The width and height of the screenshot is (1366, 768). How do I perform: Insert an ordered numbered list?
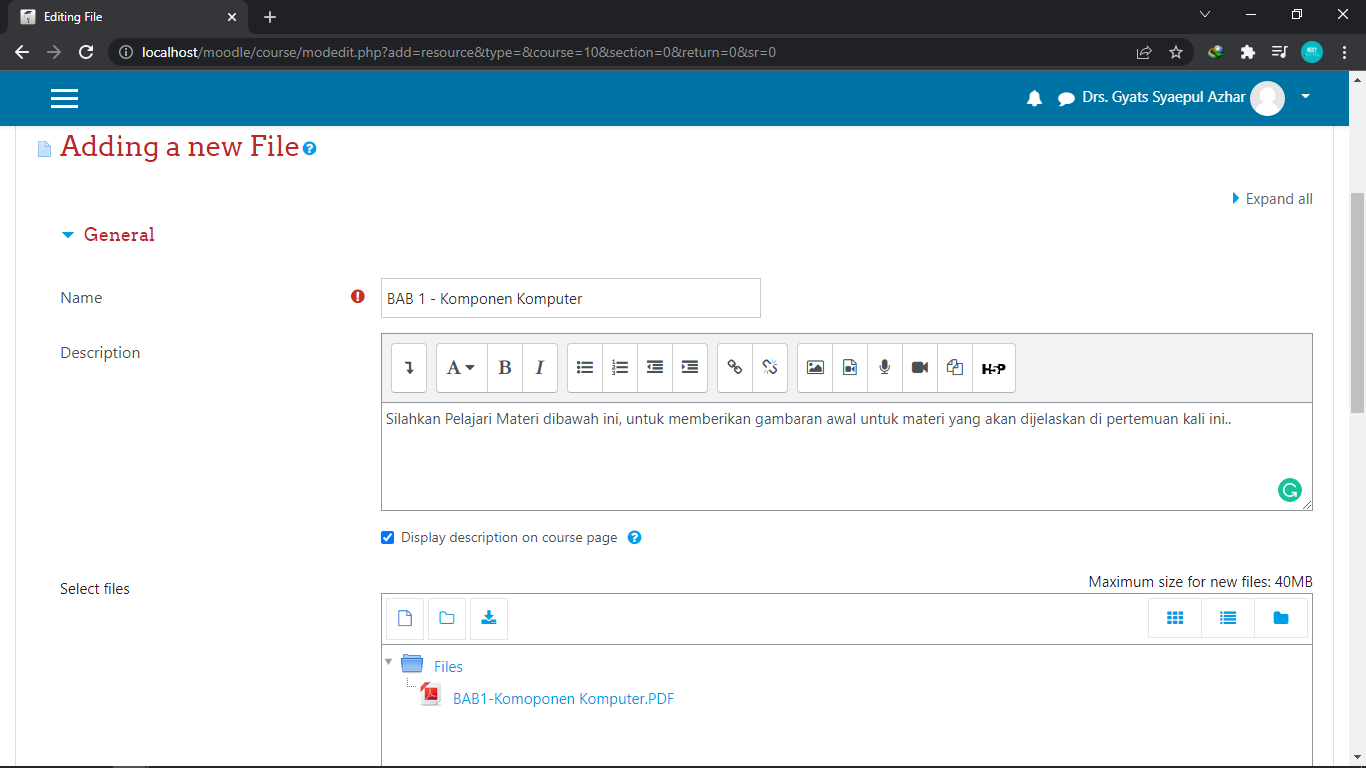(x=620, y=368)
